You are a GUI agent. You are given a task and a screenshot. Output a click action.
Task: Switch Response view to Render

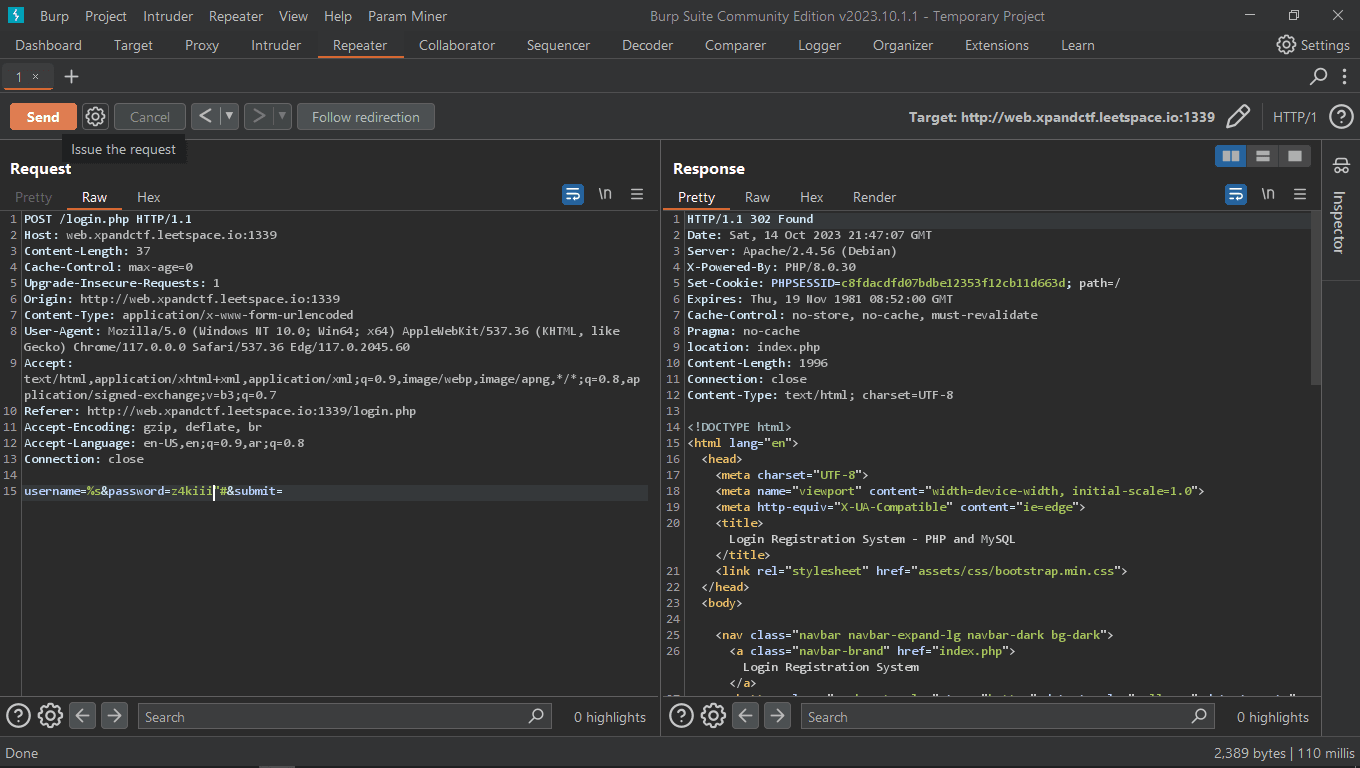[874, 197]
